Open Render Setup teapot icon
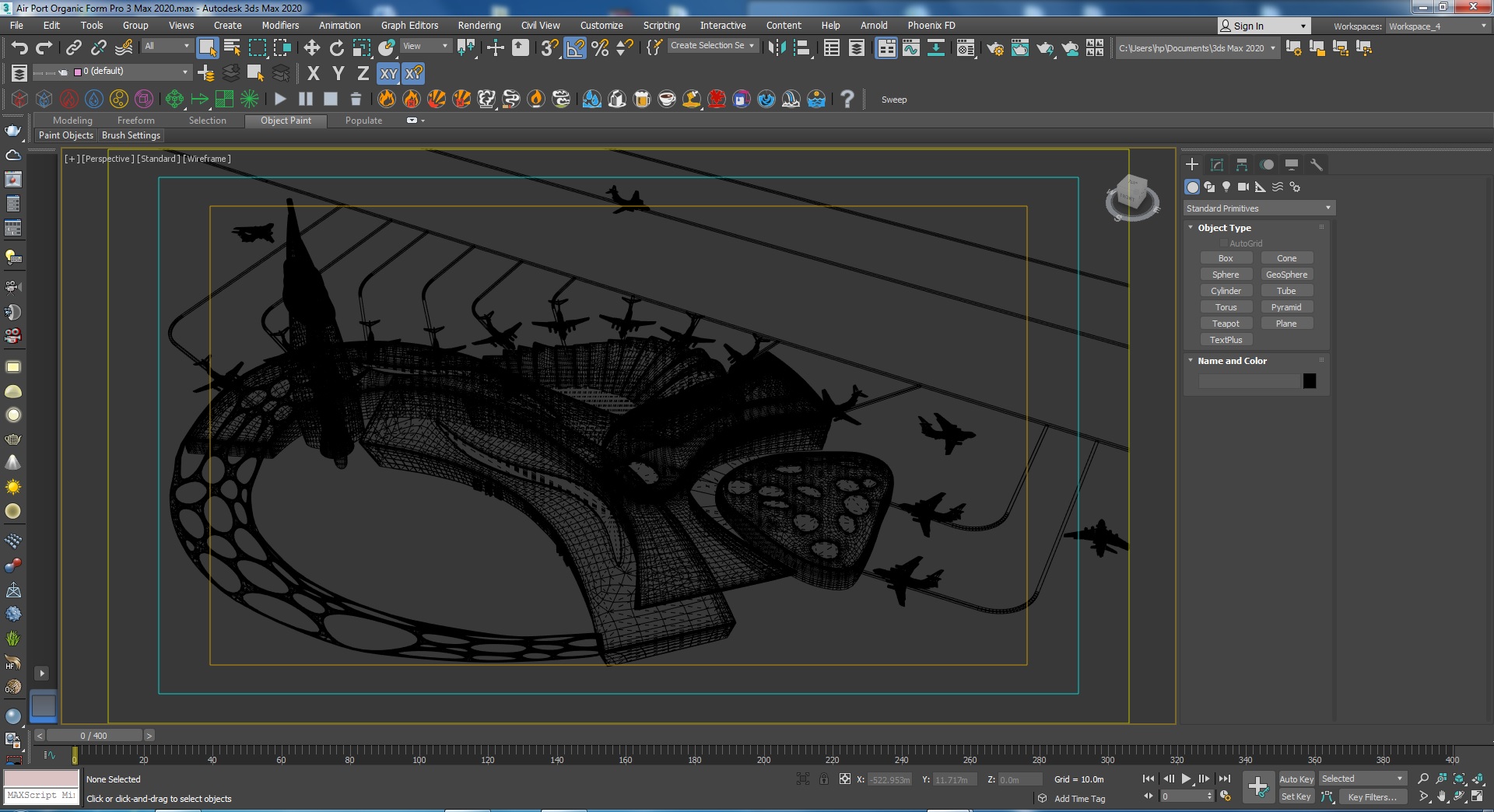The width and height of the screenshot is (1494, 812). pyautogui.click(x=994, y=48)
